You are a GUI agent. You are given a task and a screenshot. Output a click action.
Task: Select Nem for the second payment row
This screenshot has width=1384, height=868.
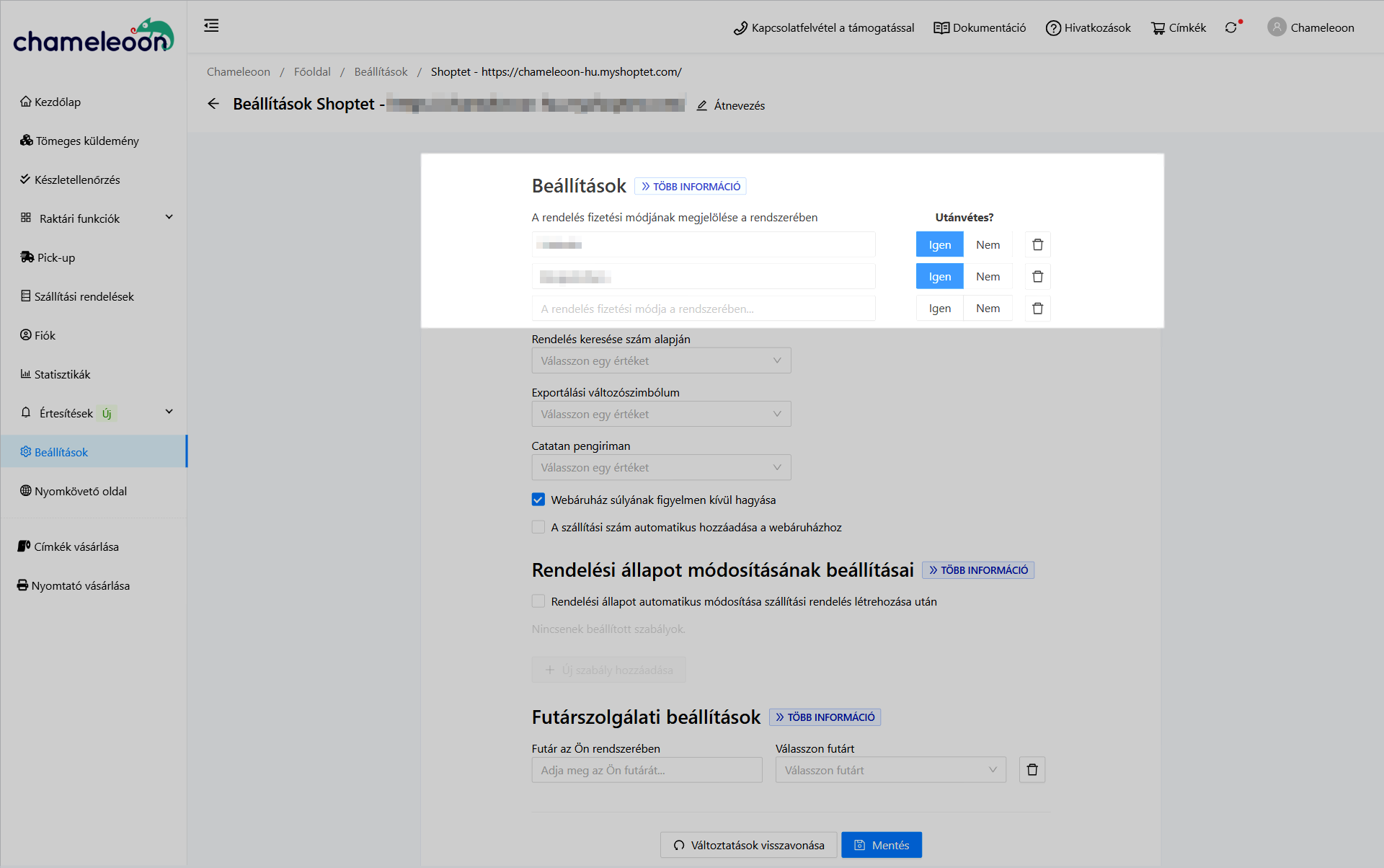point(988,277)
